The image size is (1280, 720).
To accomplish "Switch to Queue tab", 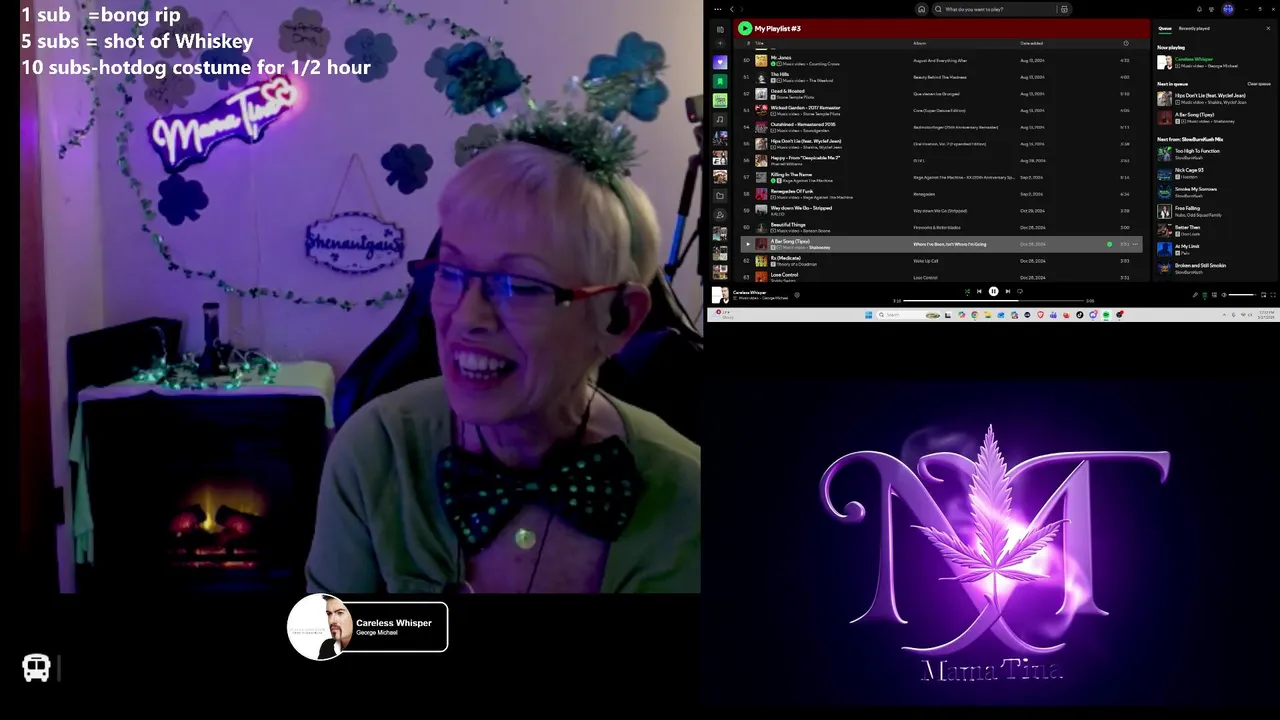I will [1165, 28].
